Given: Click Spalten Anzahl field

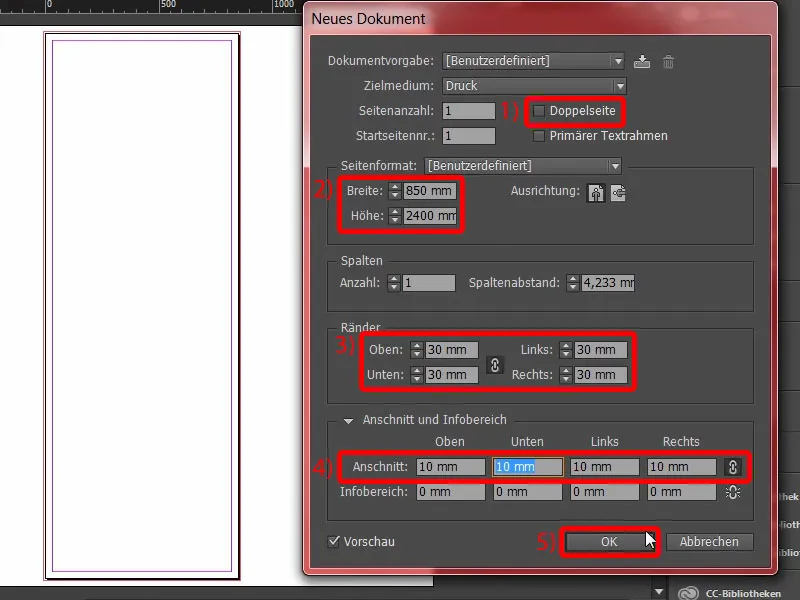Looking at the screenshot, I should (429, 283).
